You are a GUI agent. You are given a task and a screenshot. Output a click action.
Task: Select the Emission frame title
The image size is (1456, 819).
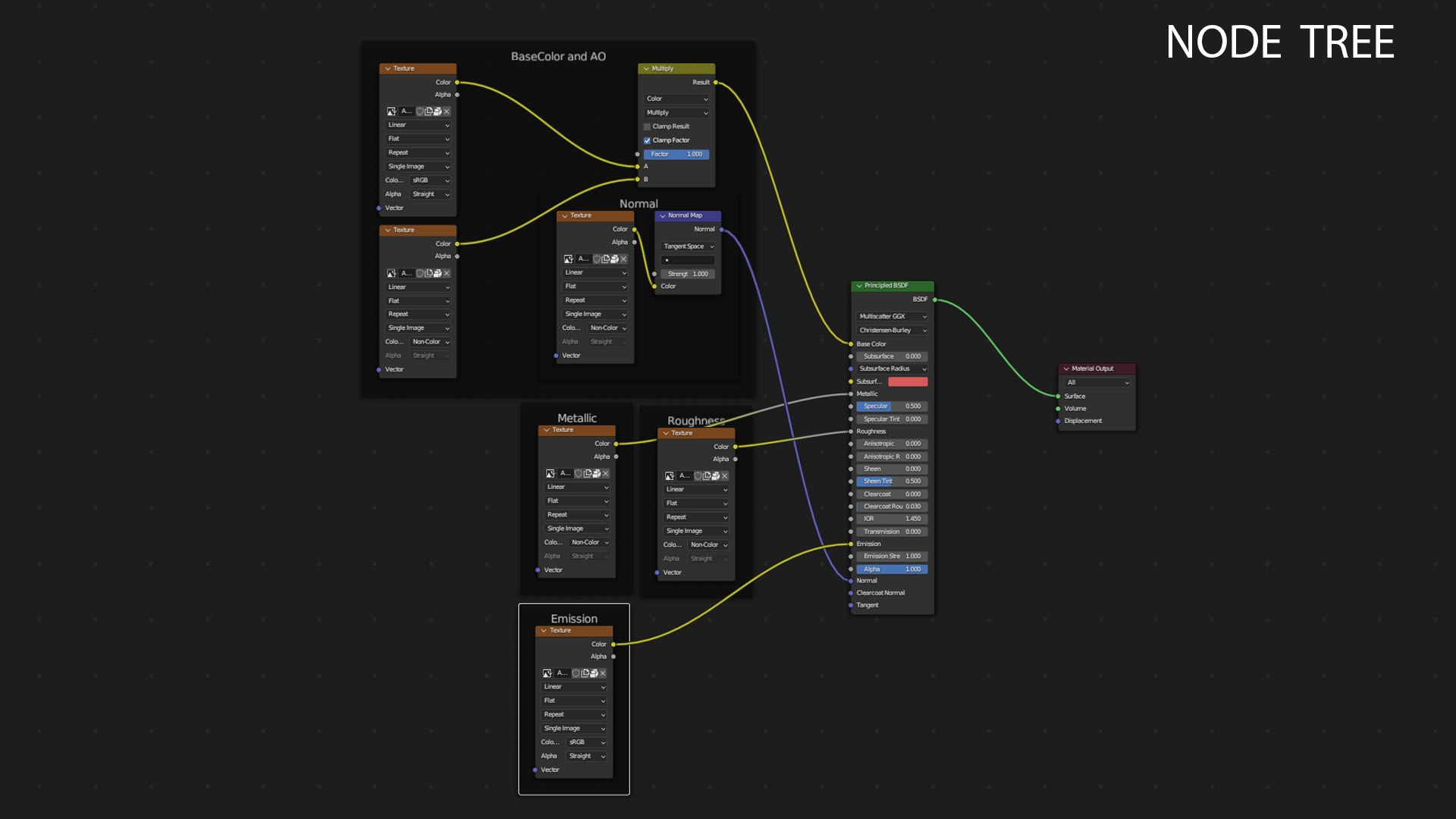574,619
